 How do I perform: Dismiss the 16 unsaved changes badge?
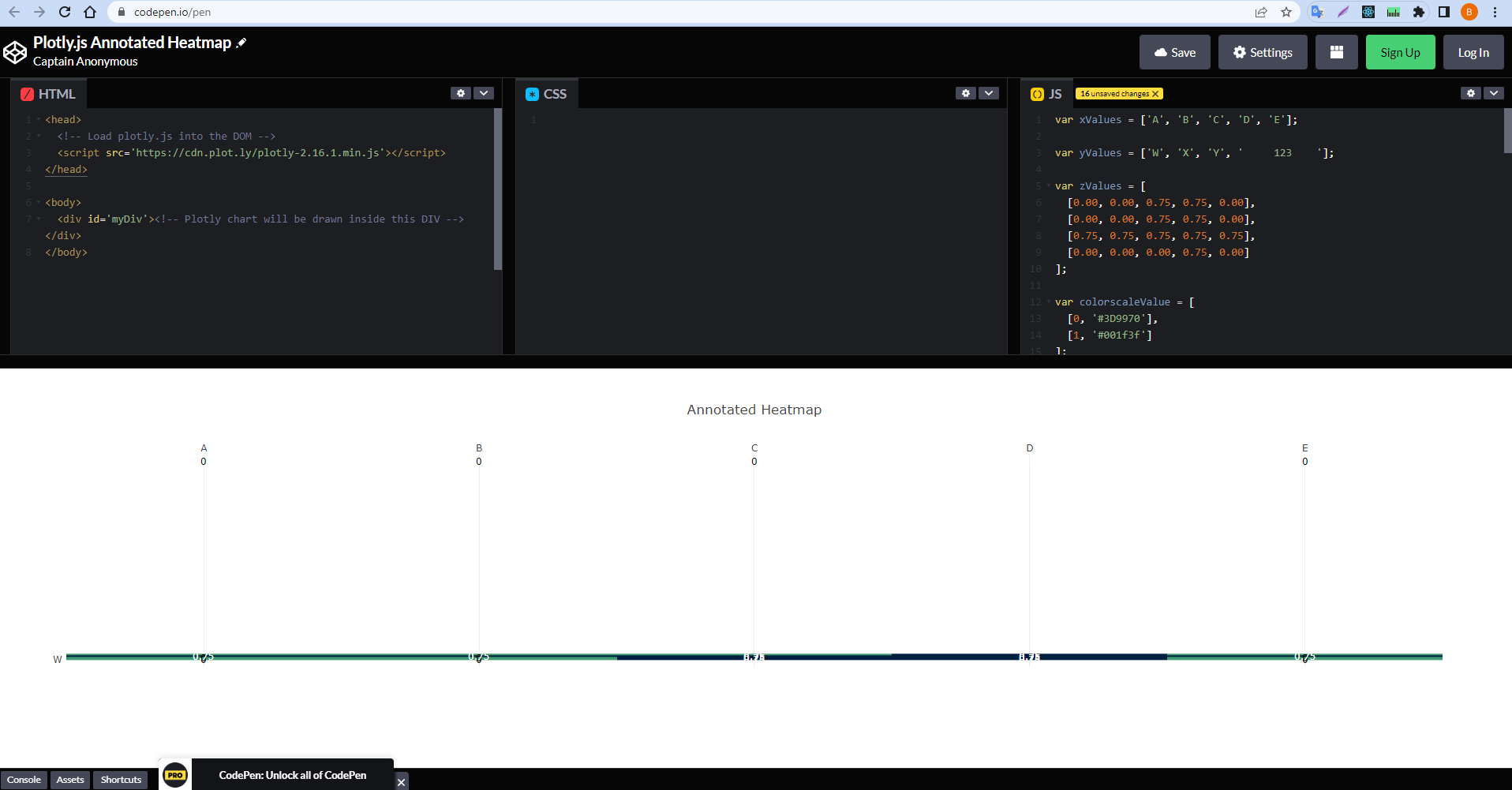1155,93
